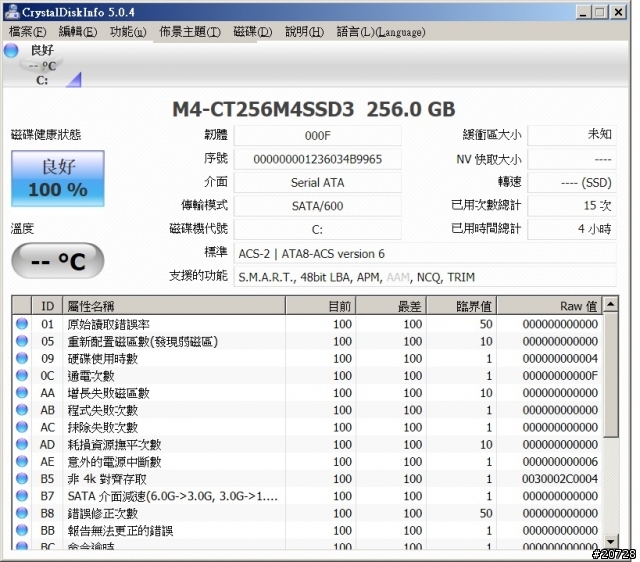Image resolution: width=640 pixels, height=562 pixels.
Task: Click the scrollbar down arrow in attribute list
Action: [x=611, y=542]
